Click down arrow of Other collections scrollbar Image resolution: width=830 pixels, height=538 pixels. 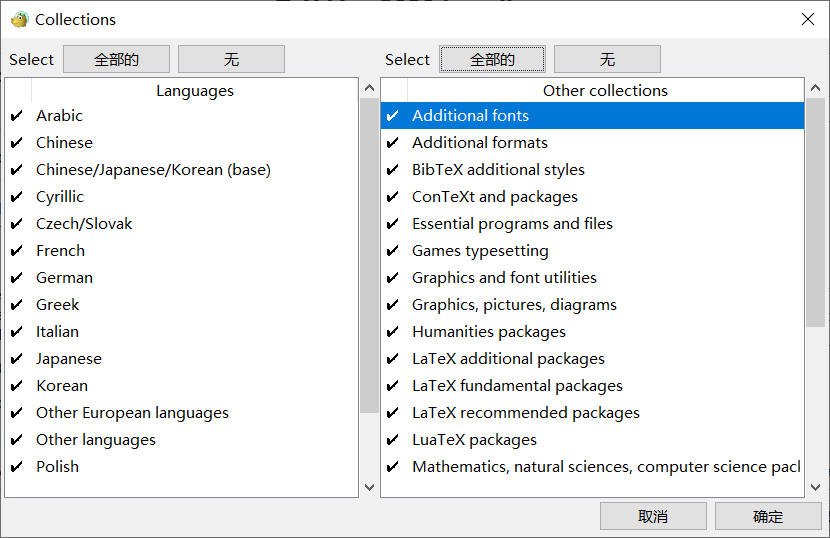[816, 487]
